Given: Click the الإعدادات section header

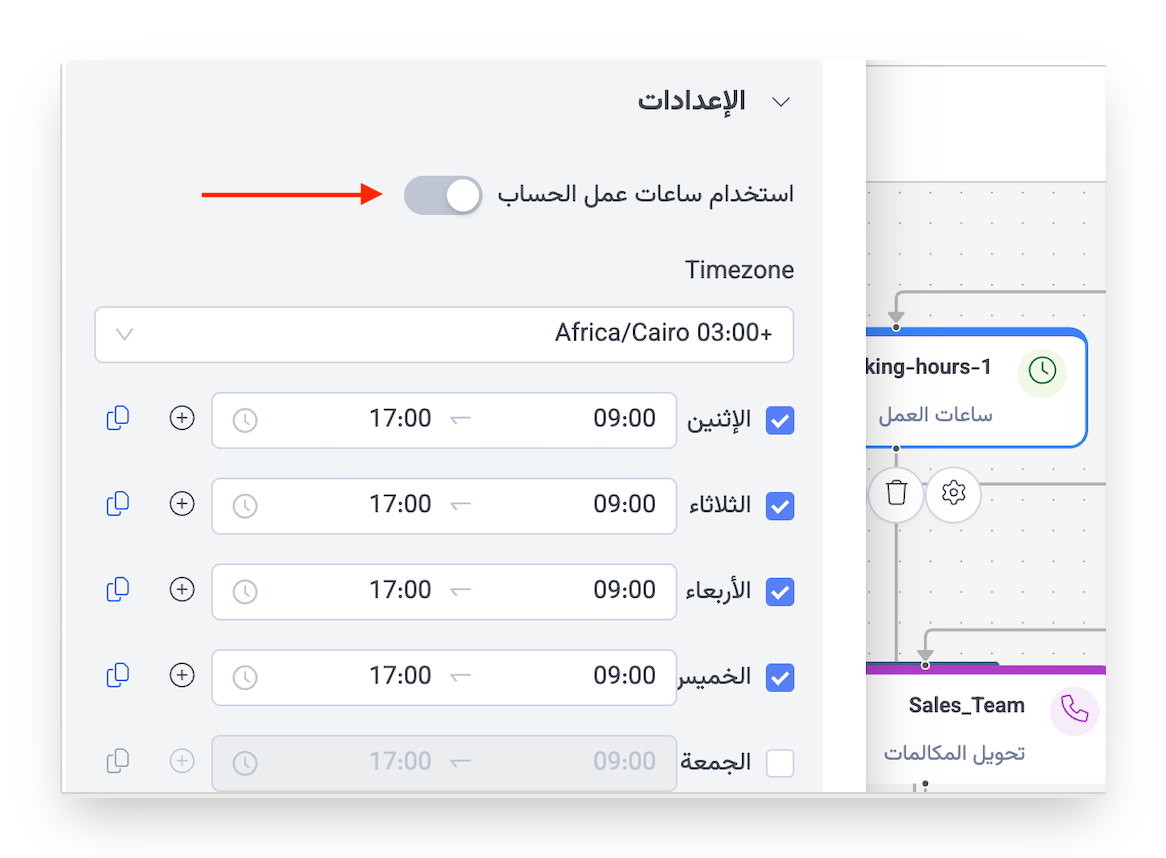Looking at the screenshot, I should point(692,101).
